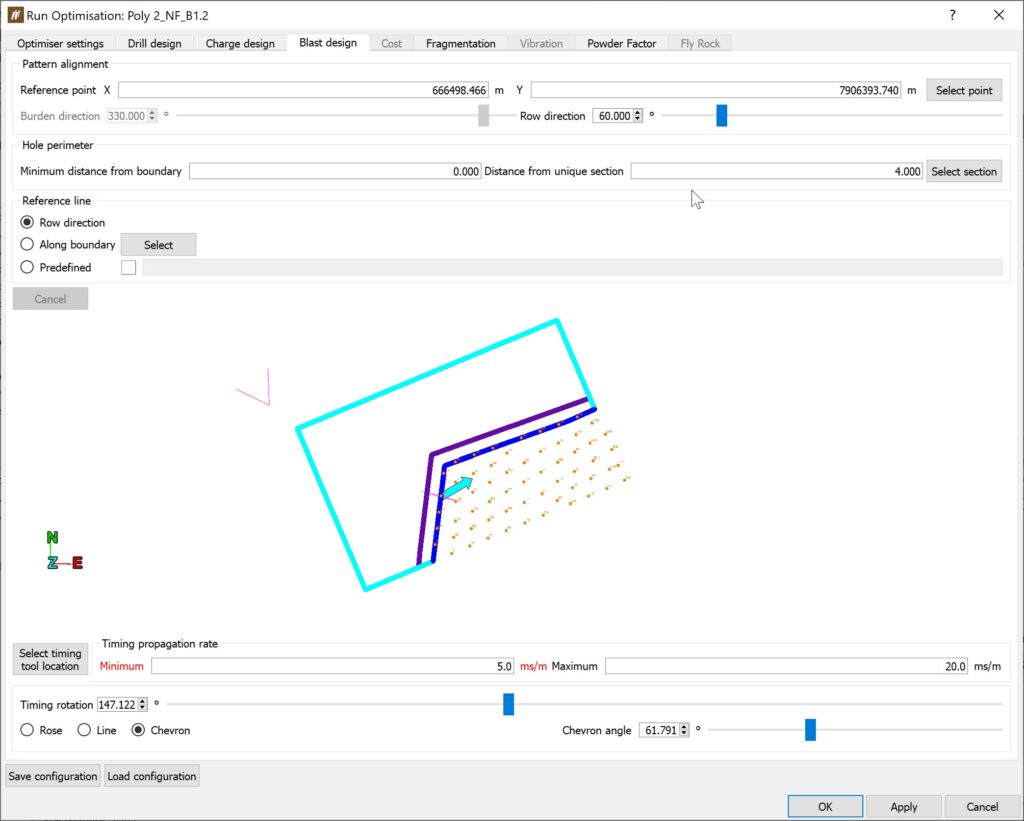Click the Chevron angle slider handle
Screen dimensions: 1024x821
(x=810, y=730)
